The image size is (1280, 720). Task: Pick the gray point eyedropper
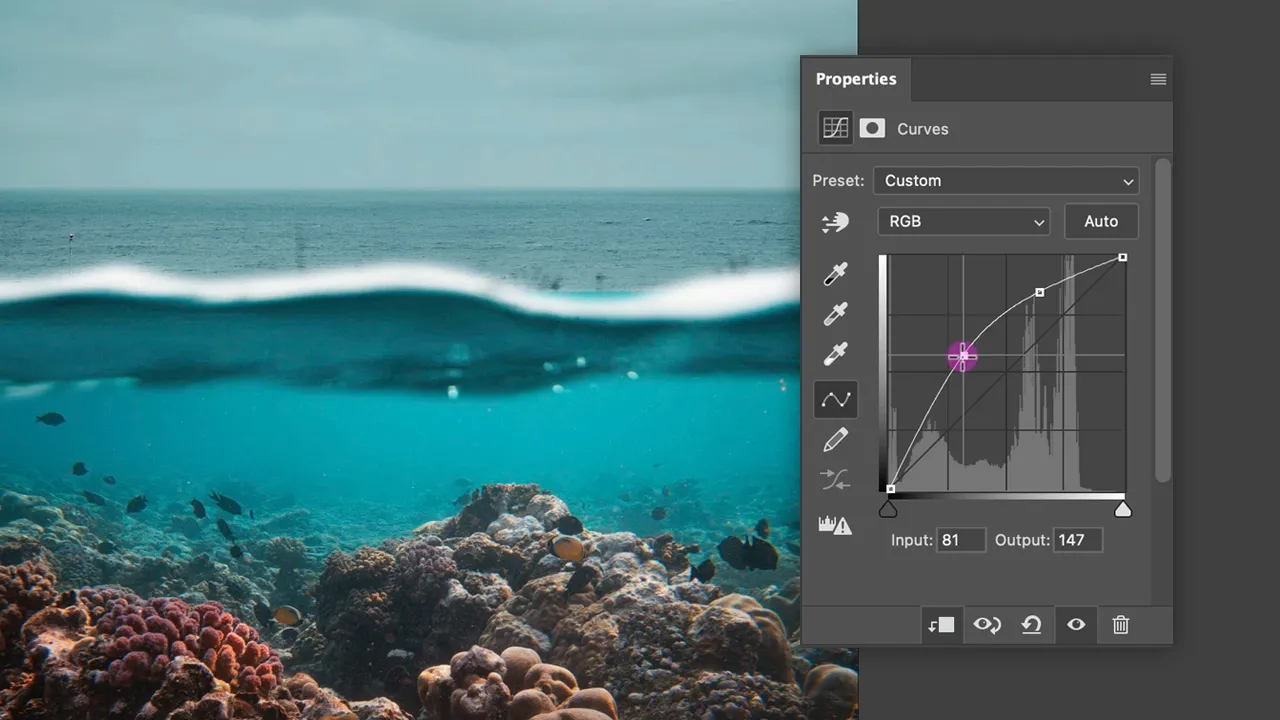click(835, 314)
